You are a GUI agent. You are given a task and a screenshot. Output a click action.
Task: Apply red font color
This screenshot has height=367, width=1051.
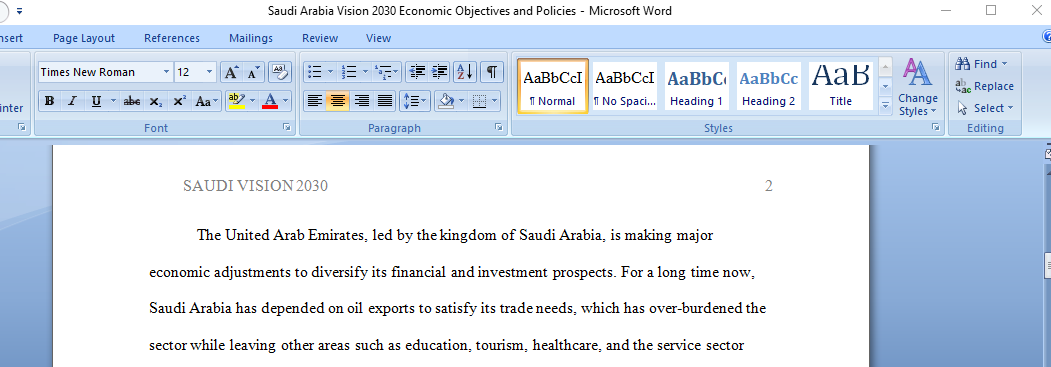click(270, 101)
